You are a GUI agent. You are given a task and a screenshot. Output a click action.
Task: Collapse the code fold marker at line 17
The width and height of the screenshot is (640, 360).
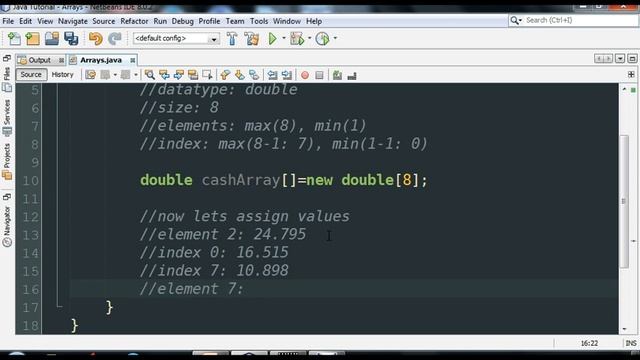pyautogui.click(x=60, y=306)
